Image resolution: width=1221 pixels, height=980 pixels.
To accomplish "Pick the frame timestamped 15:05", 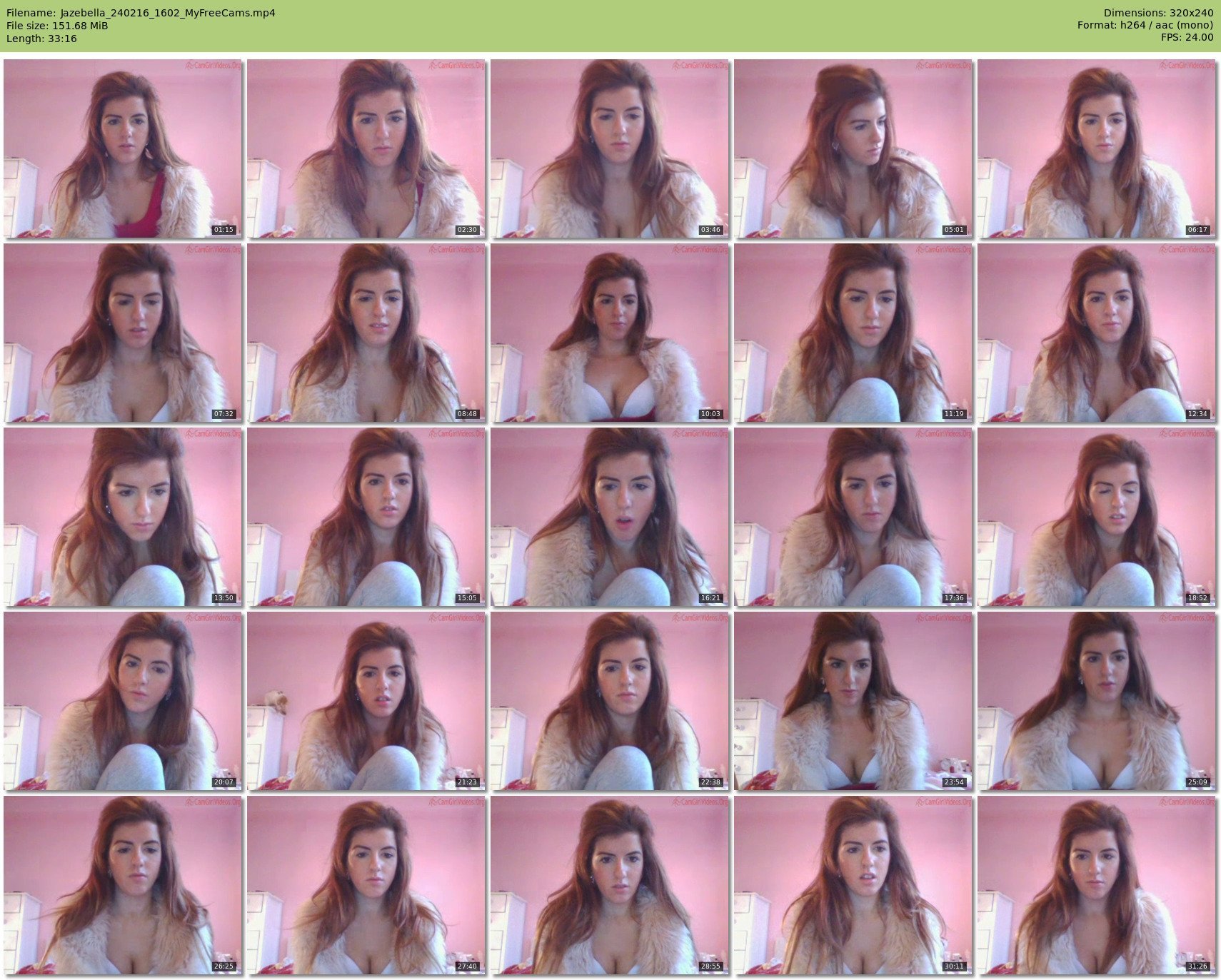I will tap(366, 517).
